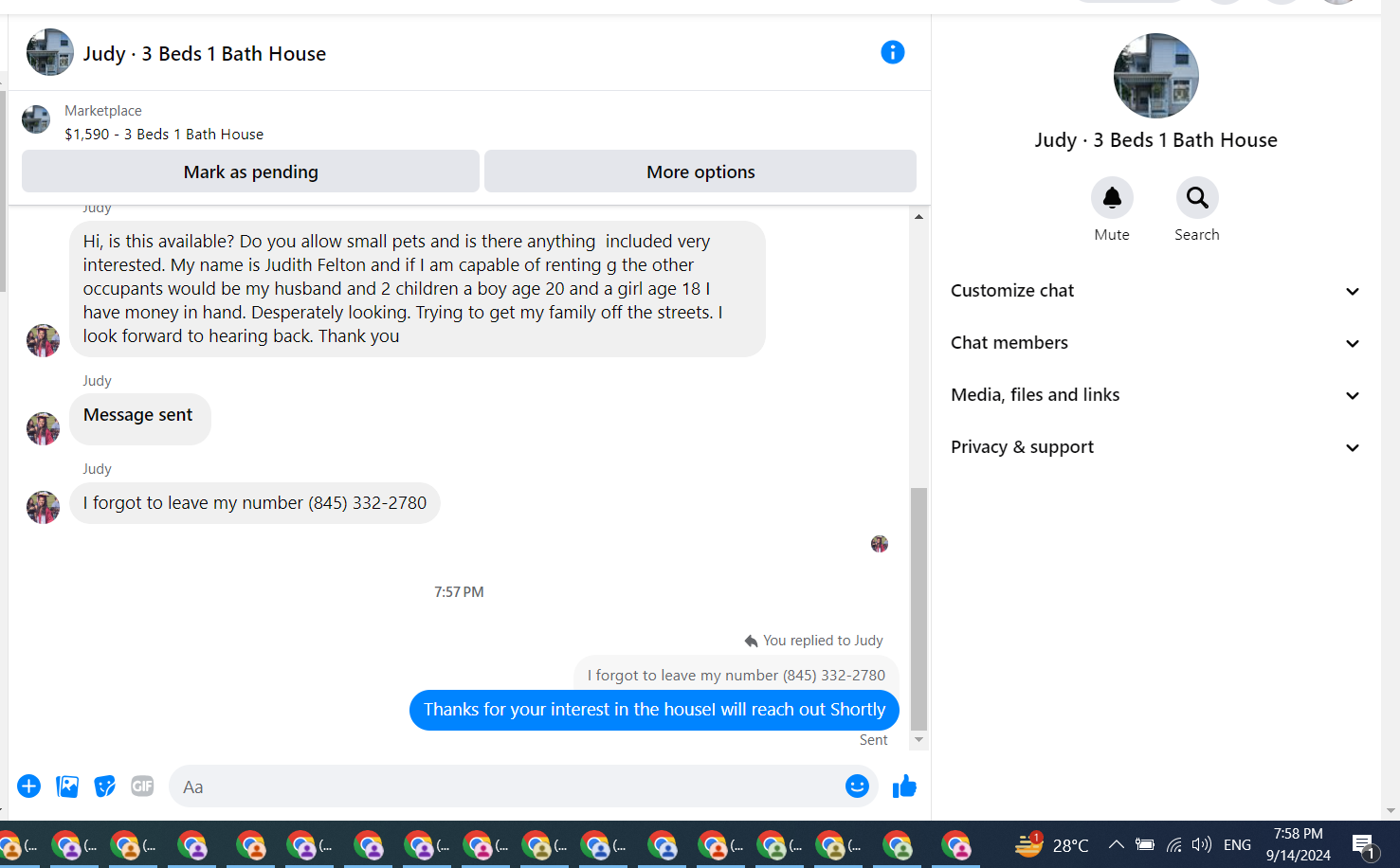Image resolution: width=1400 pixels, height=868 pixels.
Task: Expand Privacy & support section
Action: click(x=1155, y=447)
